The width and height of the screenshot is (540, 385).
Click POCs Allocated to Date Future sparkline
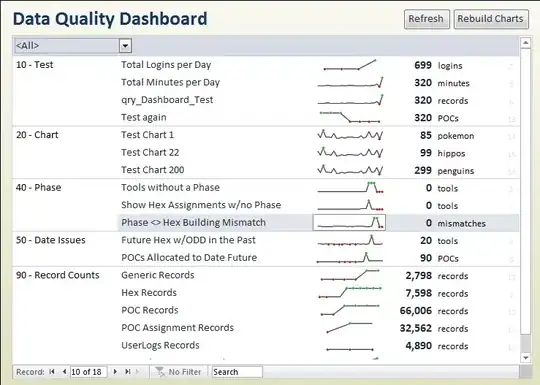coord(350,258)
